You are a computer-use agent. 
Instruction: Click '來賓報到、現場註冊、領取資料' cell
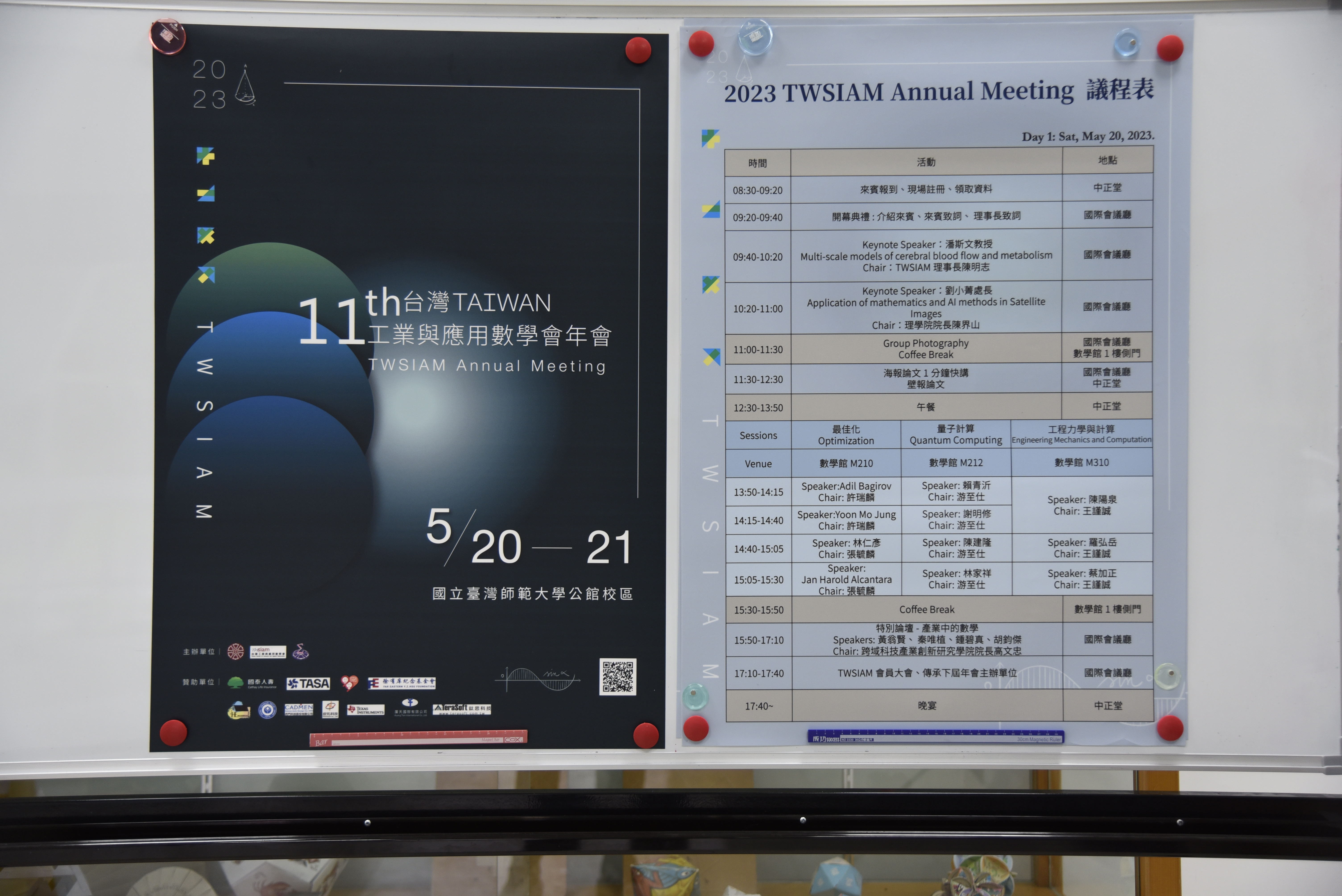coord(926,189)
